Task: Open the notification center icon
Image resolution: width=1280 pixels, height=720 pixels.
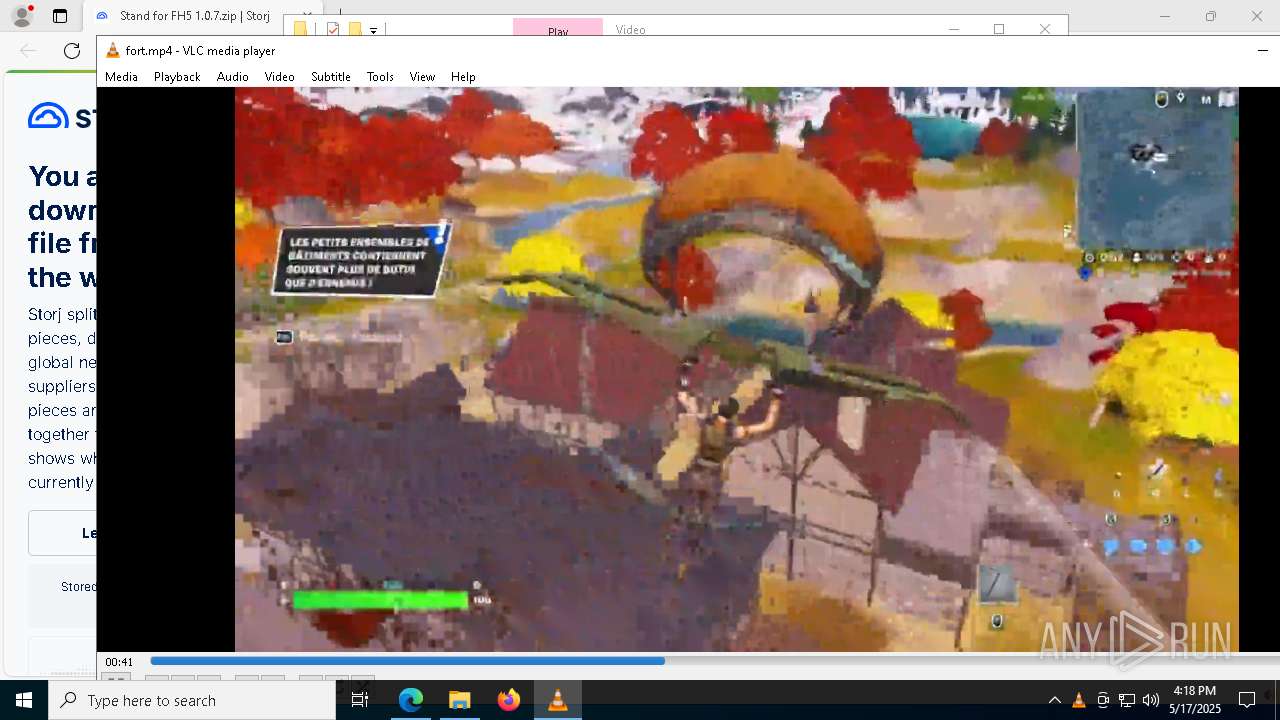Action: [x=1247, y=700]
